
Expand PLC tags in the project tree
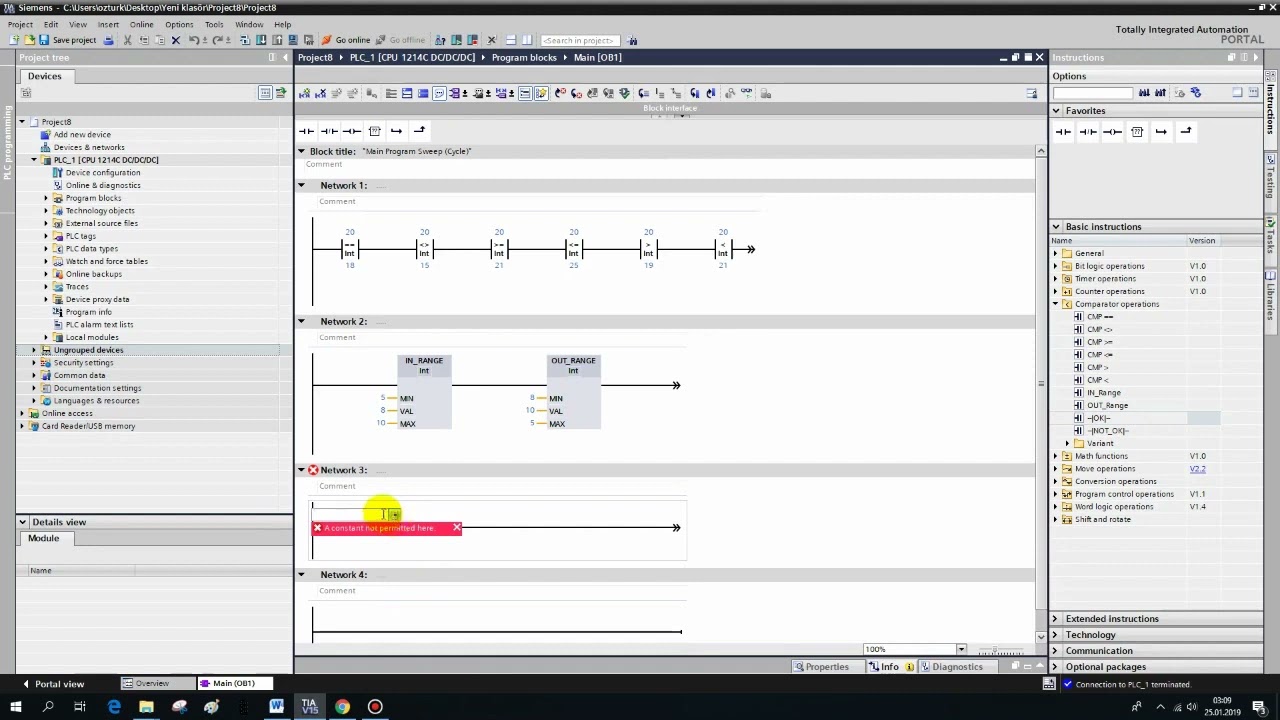pyautogui.click(x=45, y=236)
